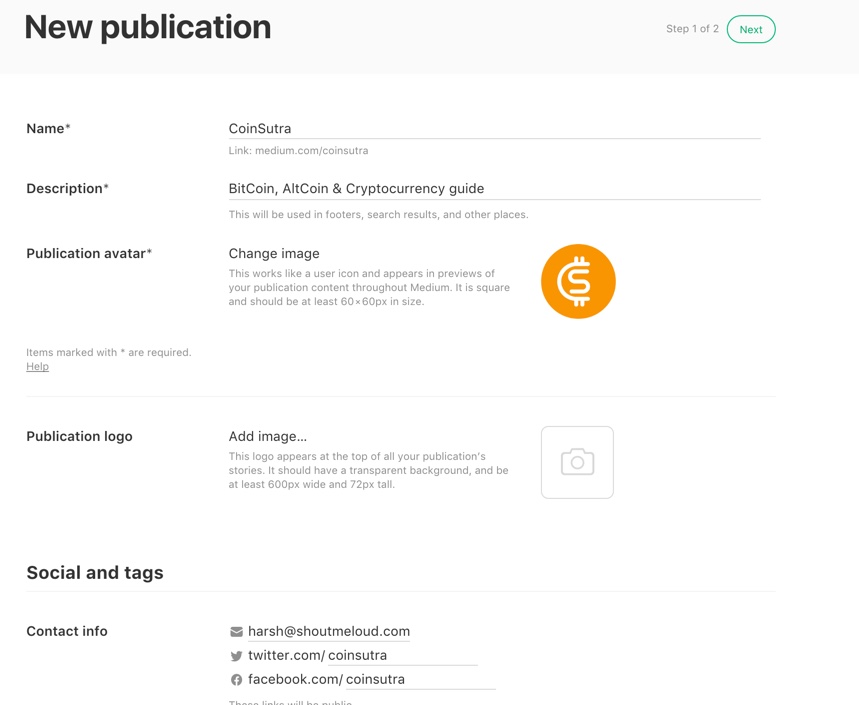Screen dimensions: 859x705
Task: Select Change image for publication avatar
Action: pyautogui.click(x=274, y=254)
